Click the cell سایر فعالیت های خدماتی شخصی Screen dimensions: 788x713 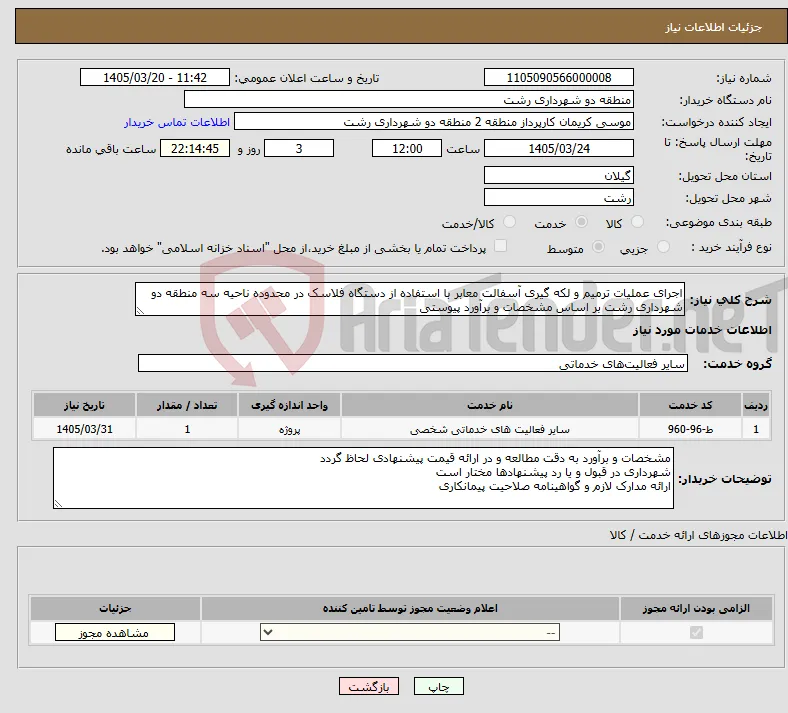pyautogui.click(x=490, y=429)
